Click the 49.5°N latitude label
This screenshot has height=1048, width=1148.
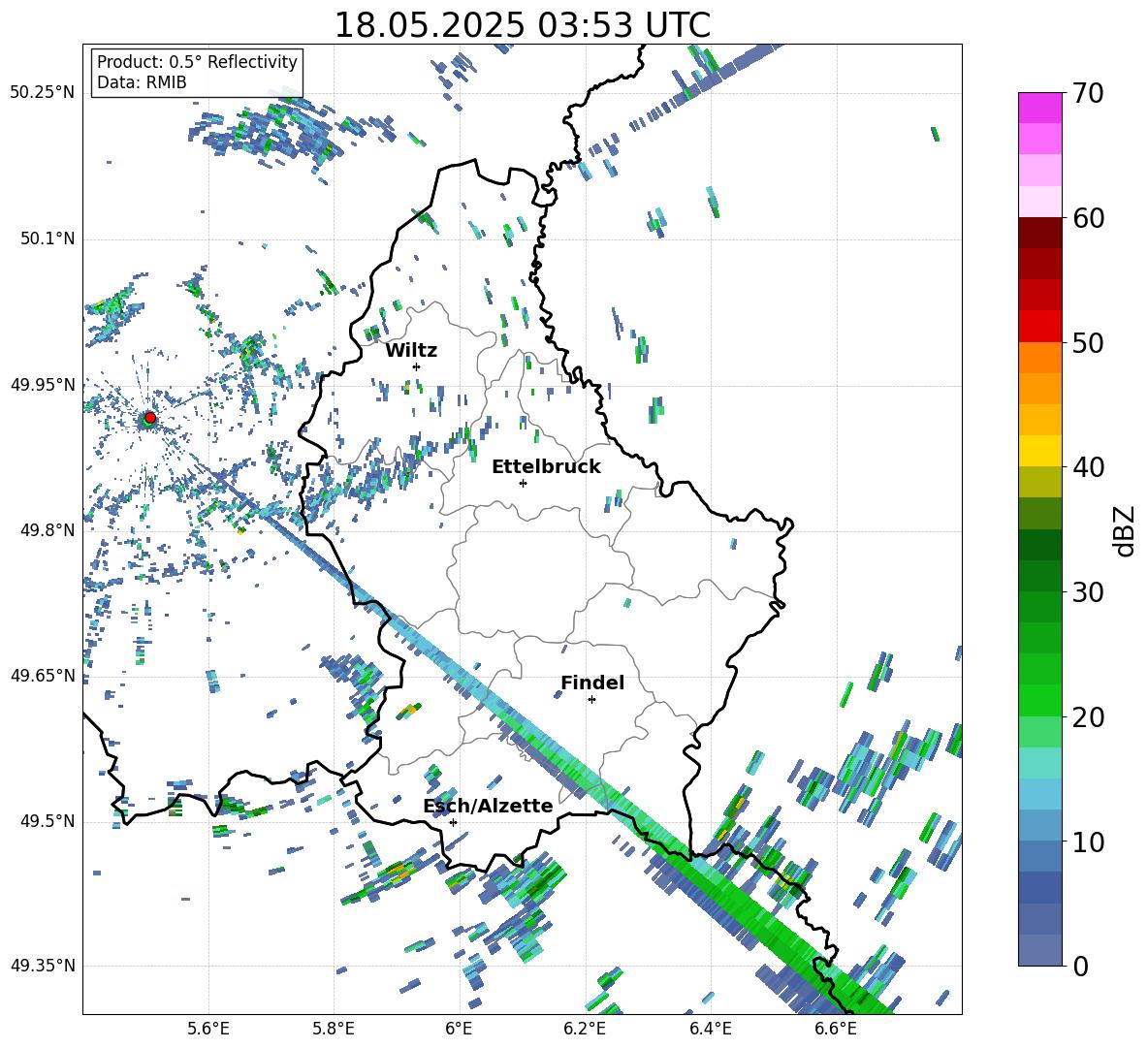pyautogui.click(x=47, y=821)
